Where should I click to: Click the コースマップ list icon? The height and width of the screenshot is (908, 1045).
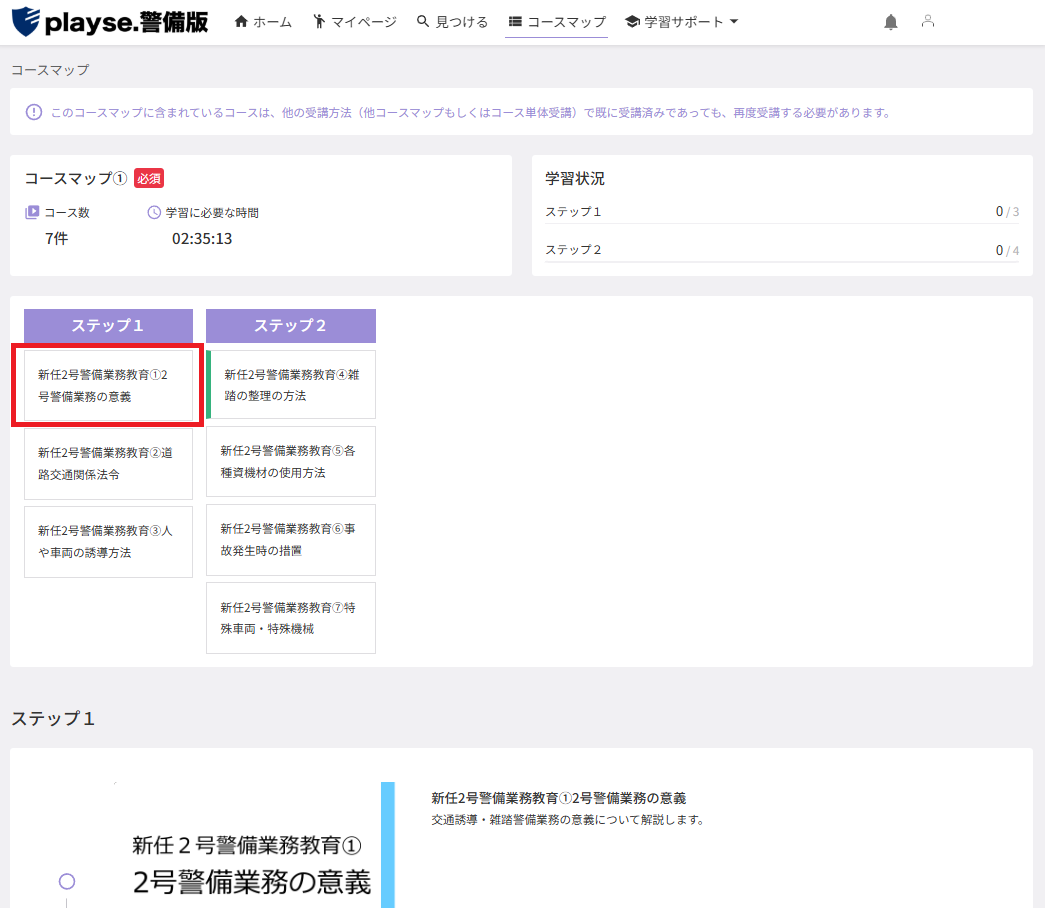click(515, 21)
